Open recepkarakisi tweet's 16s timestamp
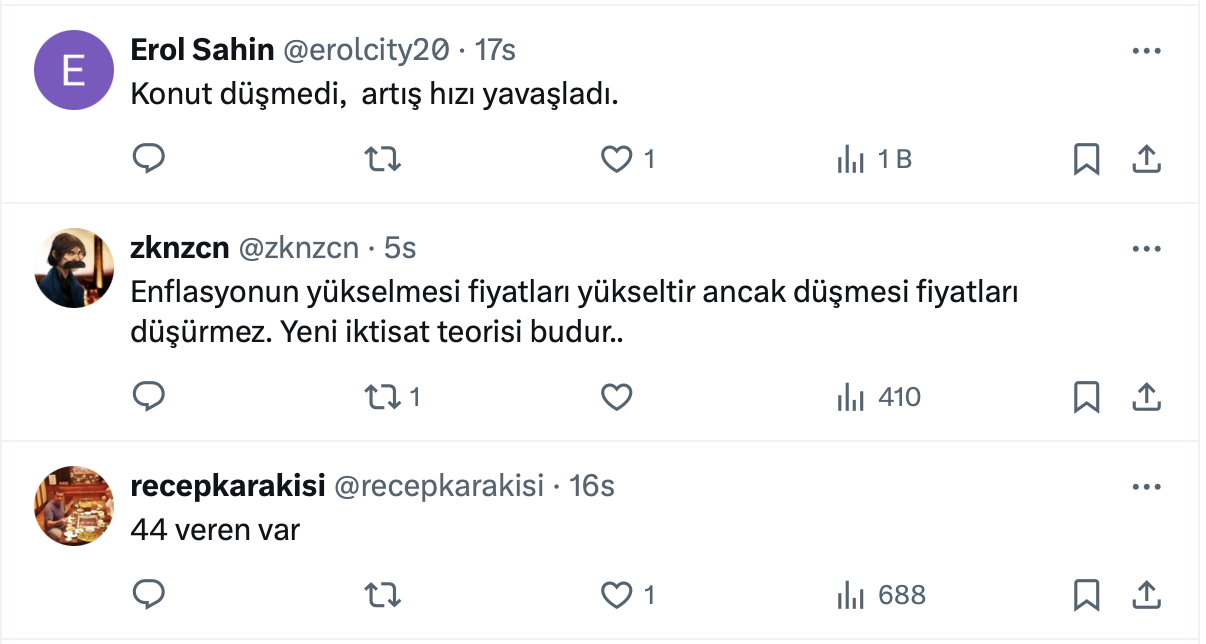 click(x=591, y=487)
